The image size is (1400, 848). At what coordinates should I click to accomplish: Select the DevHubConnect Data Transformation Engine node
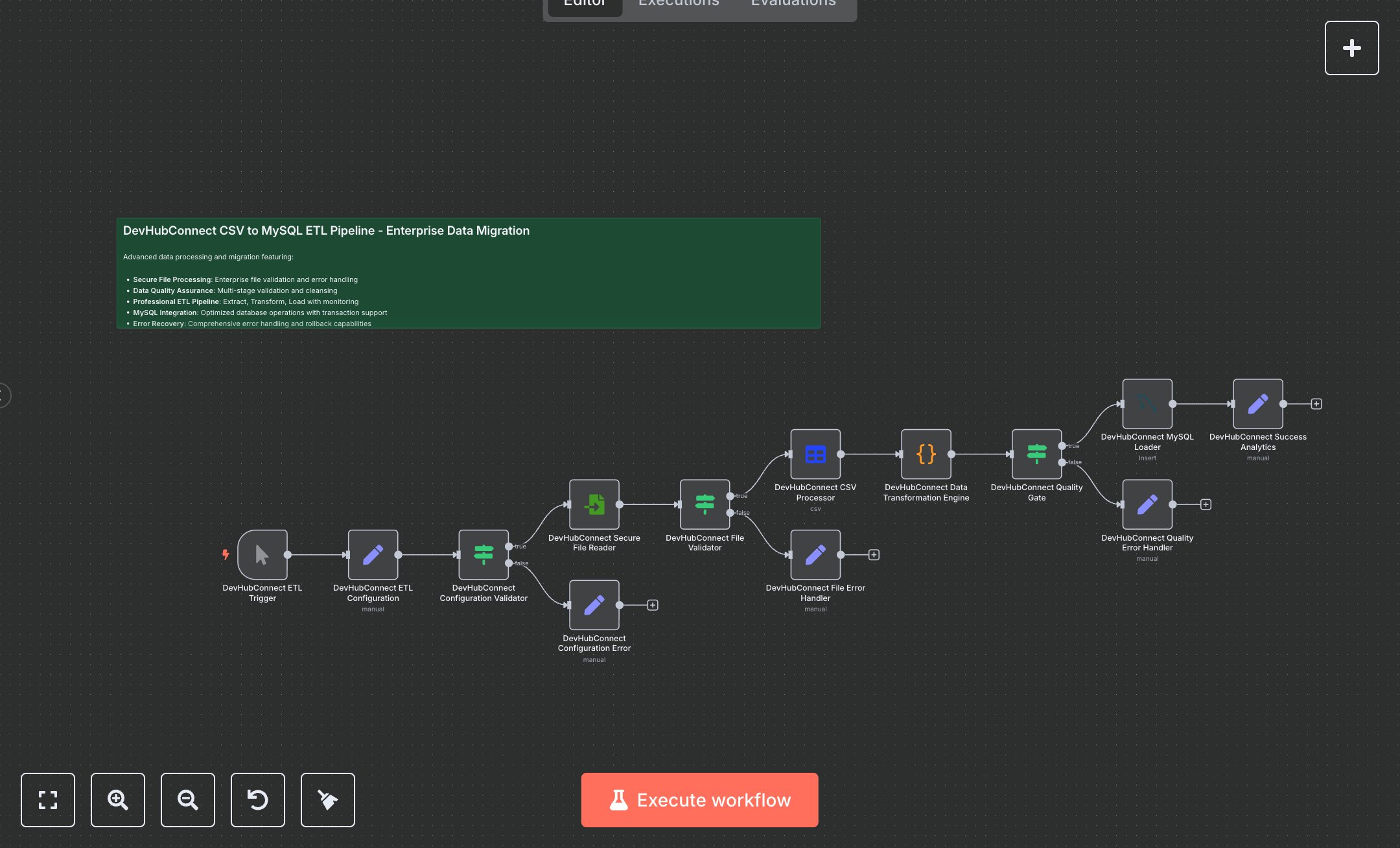(925, 454)
